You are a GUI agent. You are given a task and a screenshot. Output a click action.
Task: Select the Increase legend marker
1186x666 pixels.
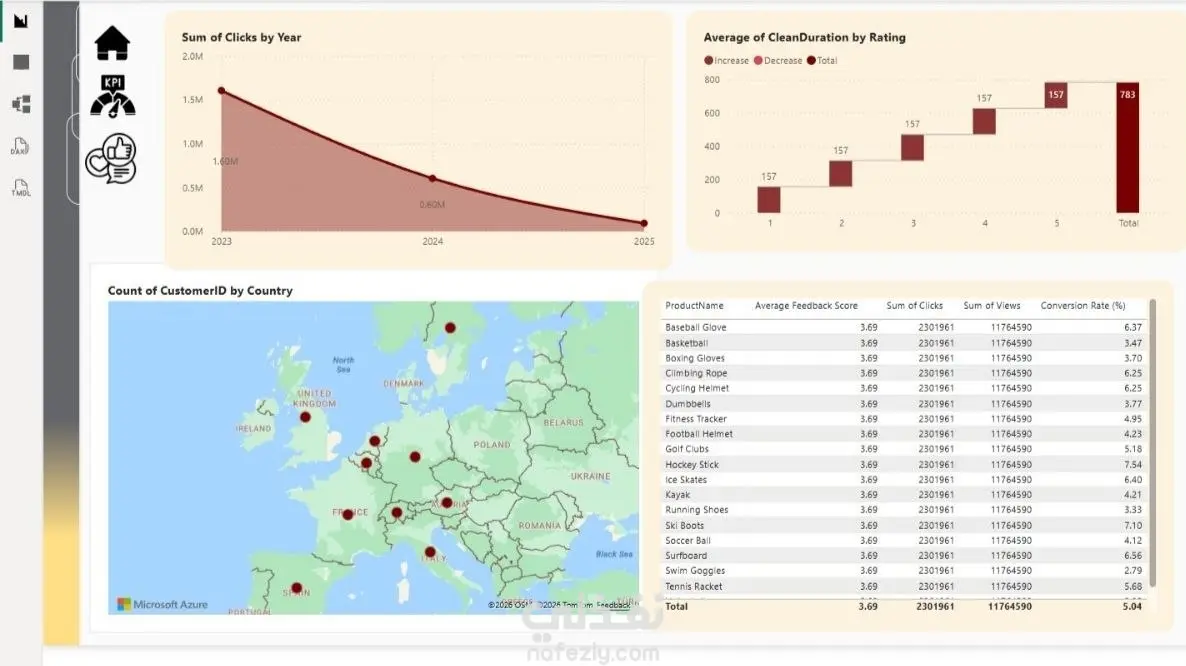pyautogui.click(x=709, y=60)
